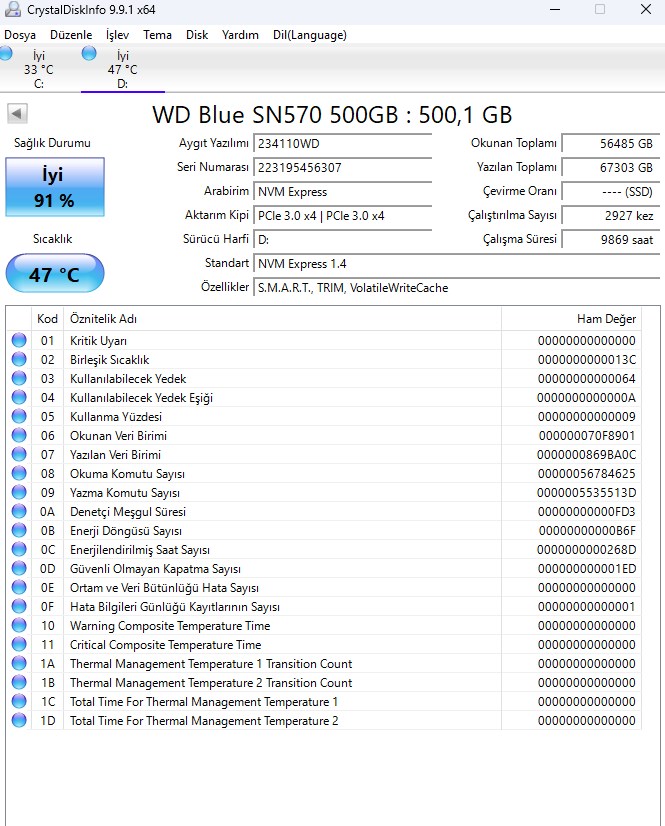Click status orb for Critical Composite Temperature Time
Image resolution: width=665 pixels, height=826 pixels.
[19, 644]
